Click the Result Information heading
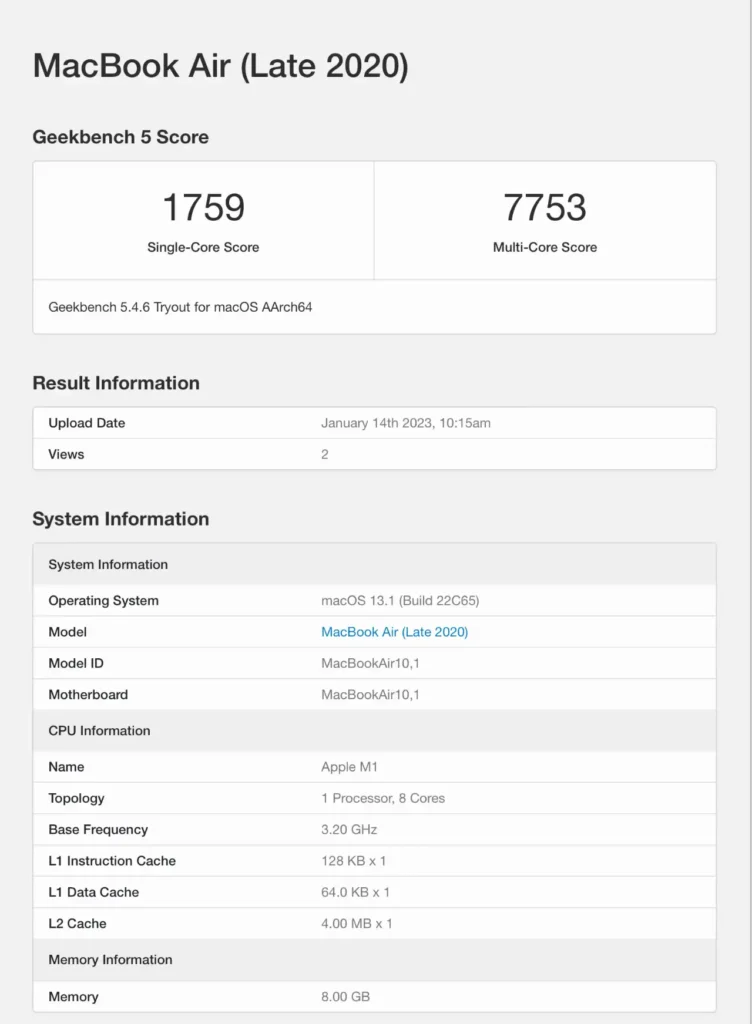The image size is (752, 1024). 116,383
